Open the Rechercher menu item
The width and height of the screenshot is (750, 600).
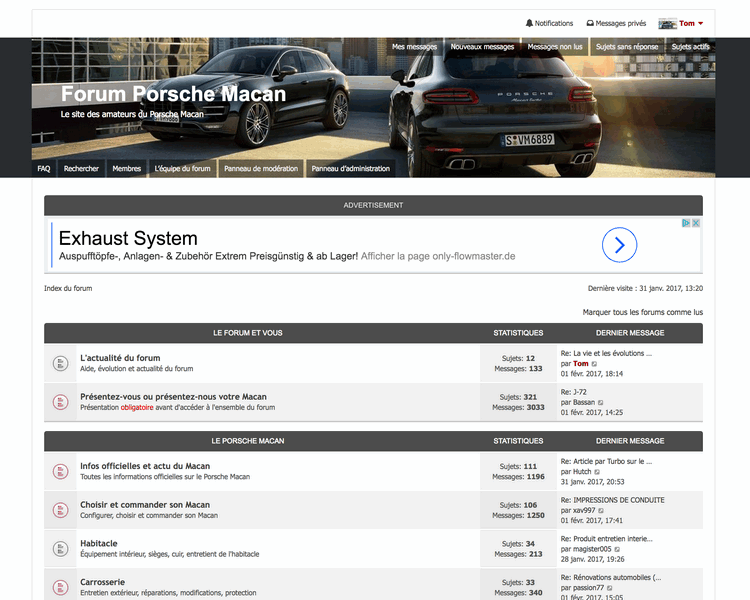(81, 168)
